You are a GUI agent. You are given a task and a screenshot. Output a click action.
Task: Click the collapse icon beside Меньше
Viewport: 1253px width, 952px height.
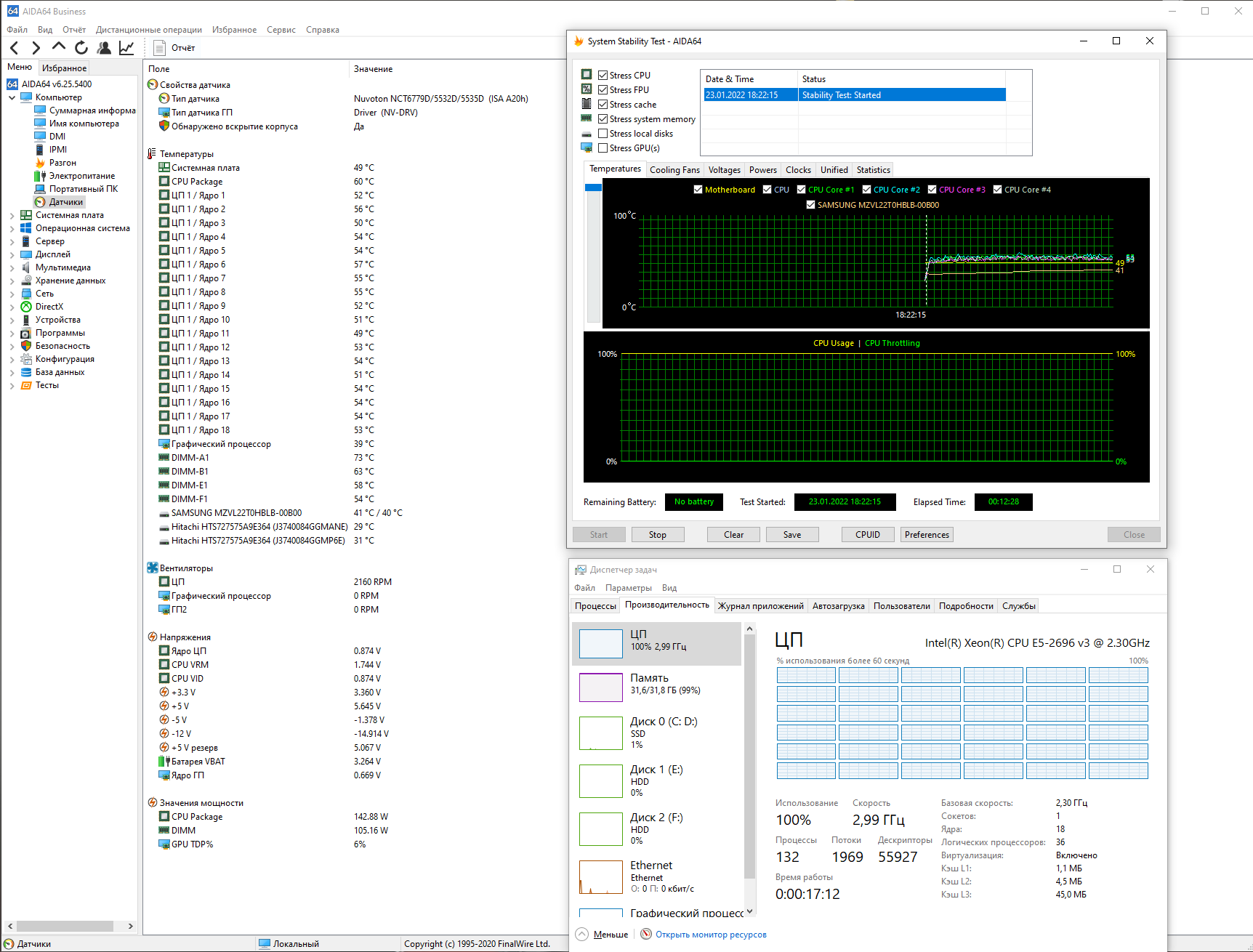click(x=582, y=935)
